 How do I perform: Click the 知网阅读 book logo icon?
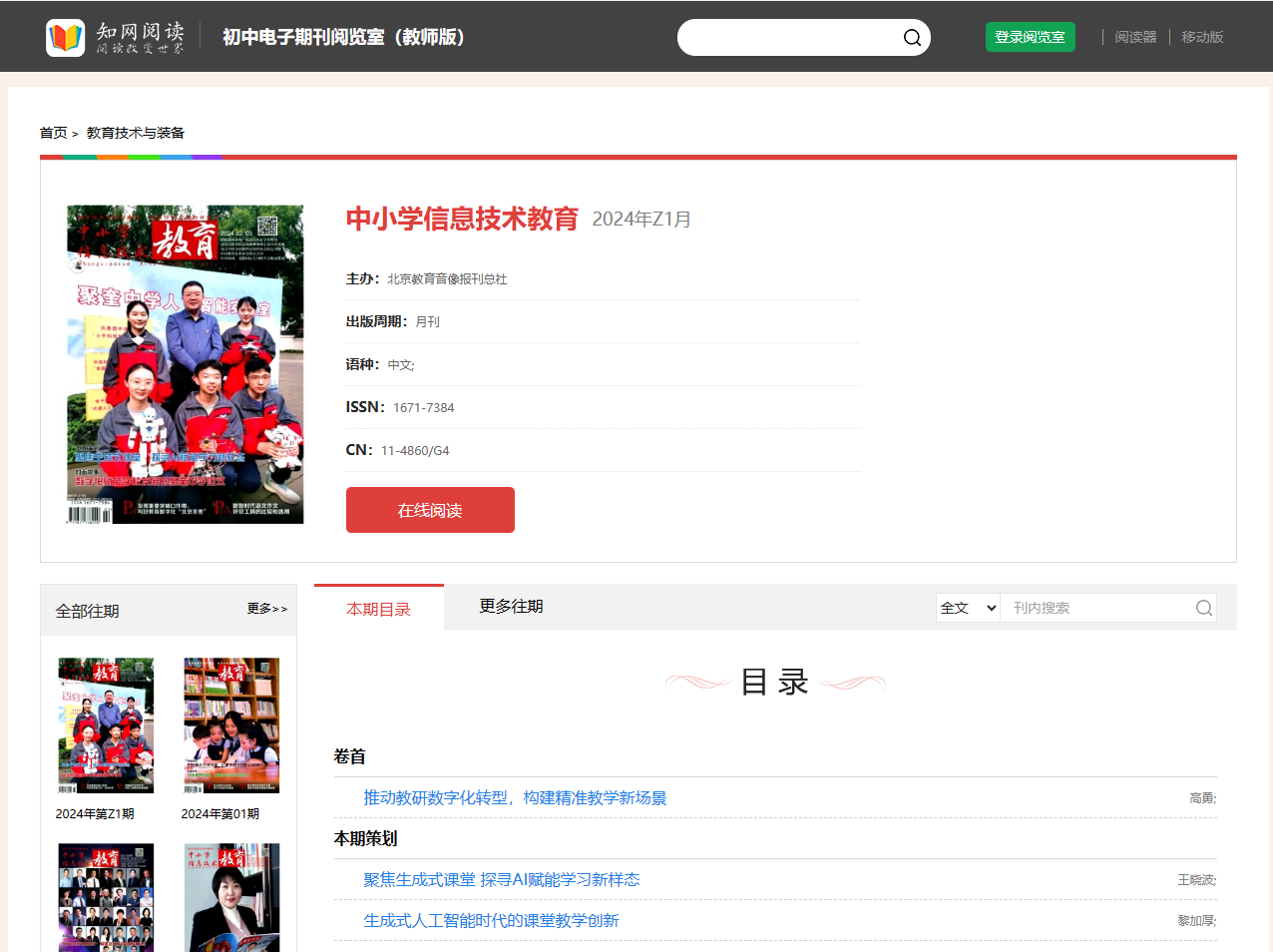(x=65, y=37)
